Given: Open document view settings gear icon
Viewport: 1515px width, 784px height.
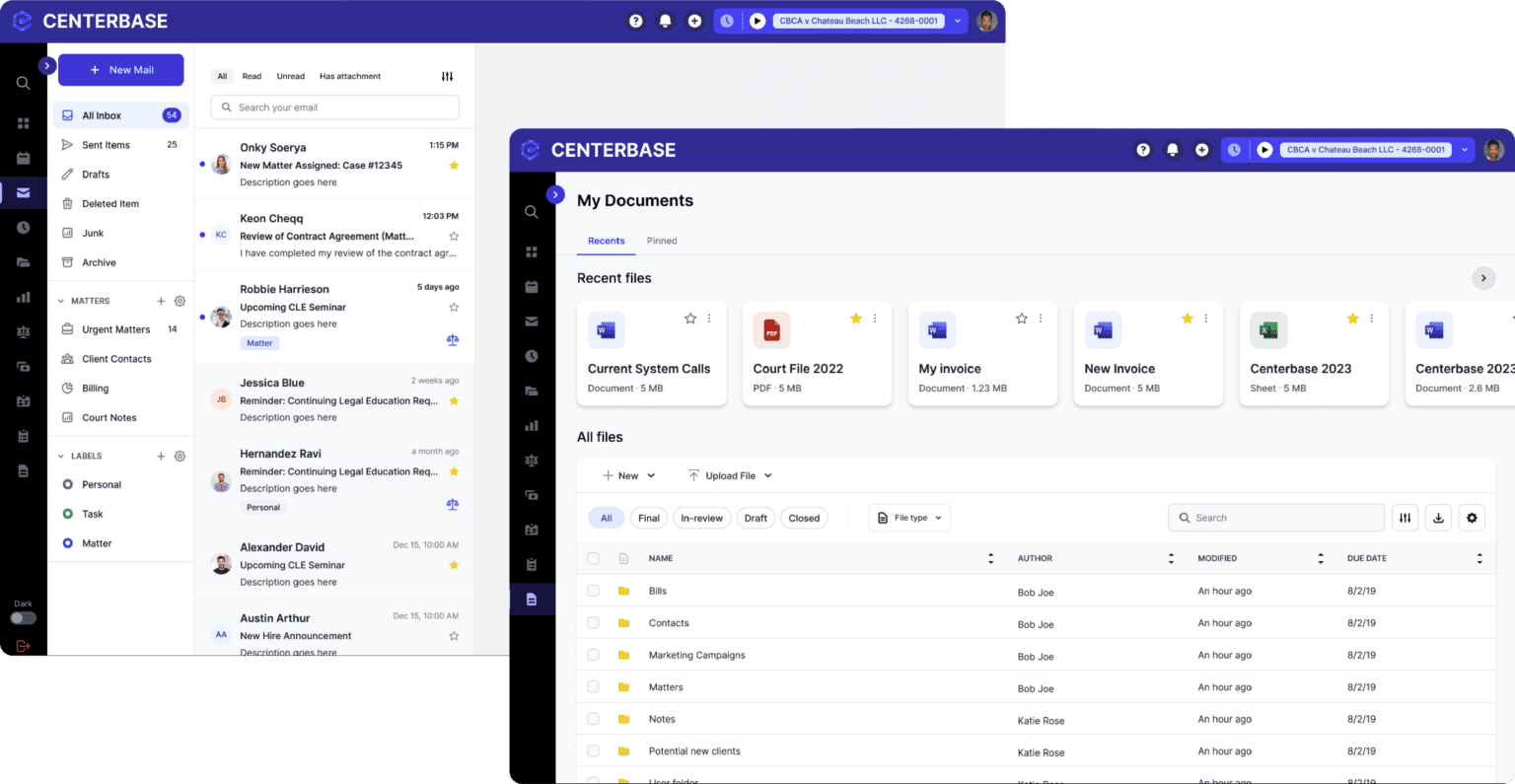Looking at the screenshot, I should click(x=1472, y=518).
